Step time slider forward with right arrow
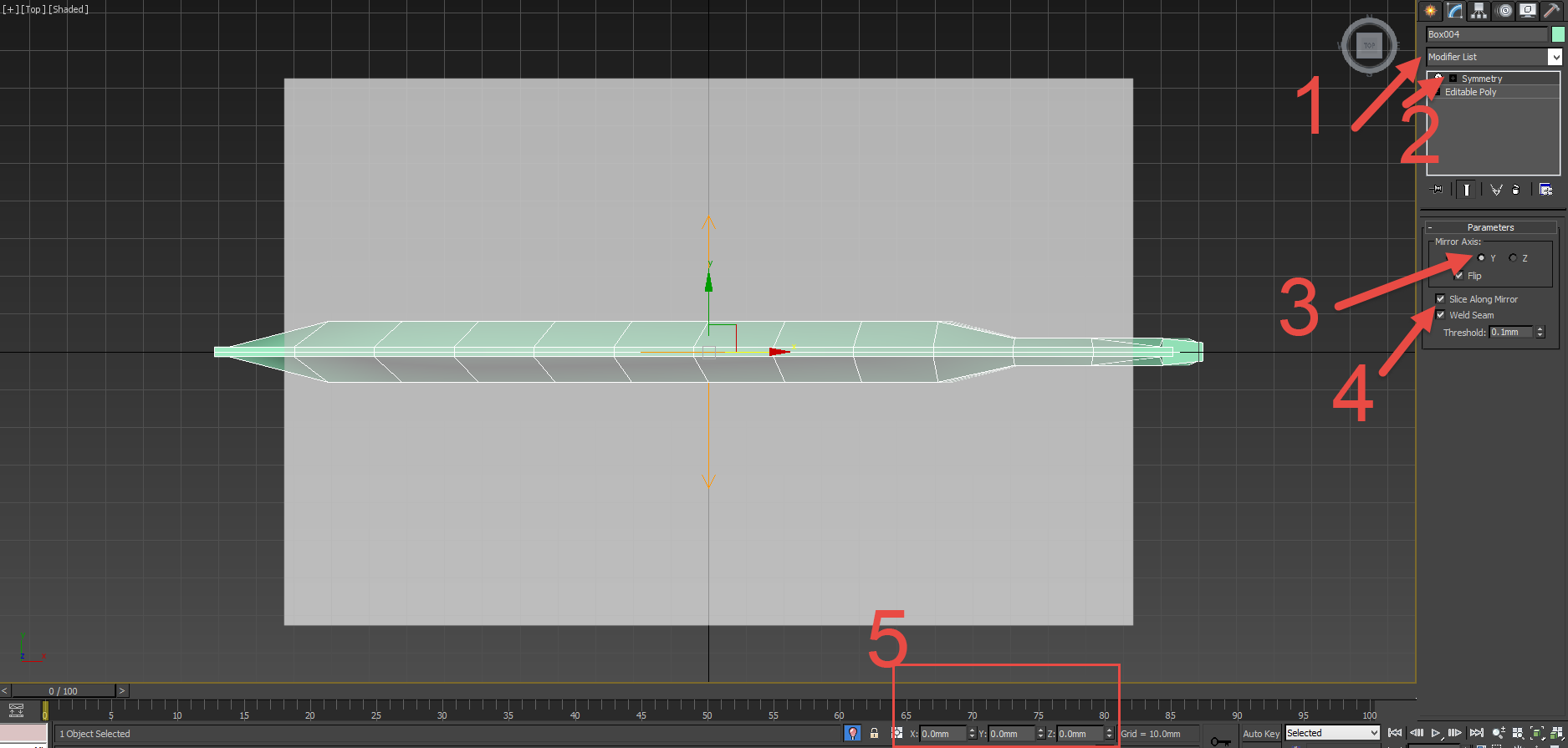This screenshot has width=1568, height=748. (122, 691)
